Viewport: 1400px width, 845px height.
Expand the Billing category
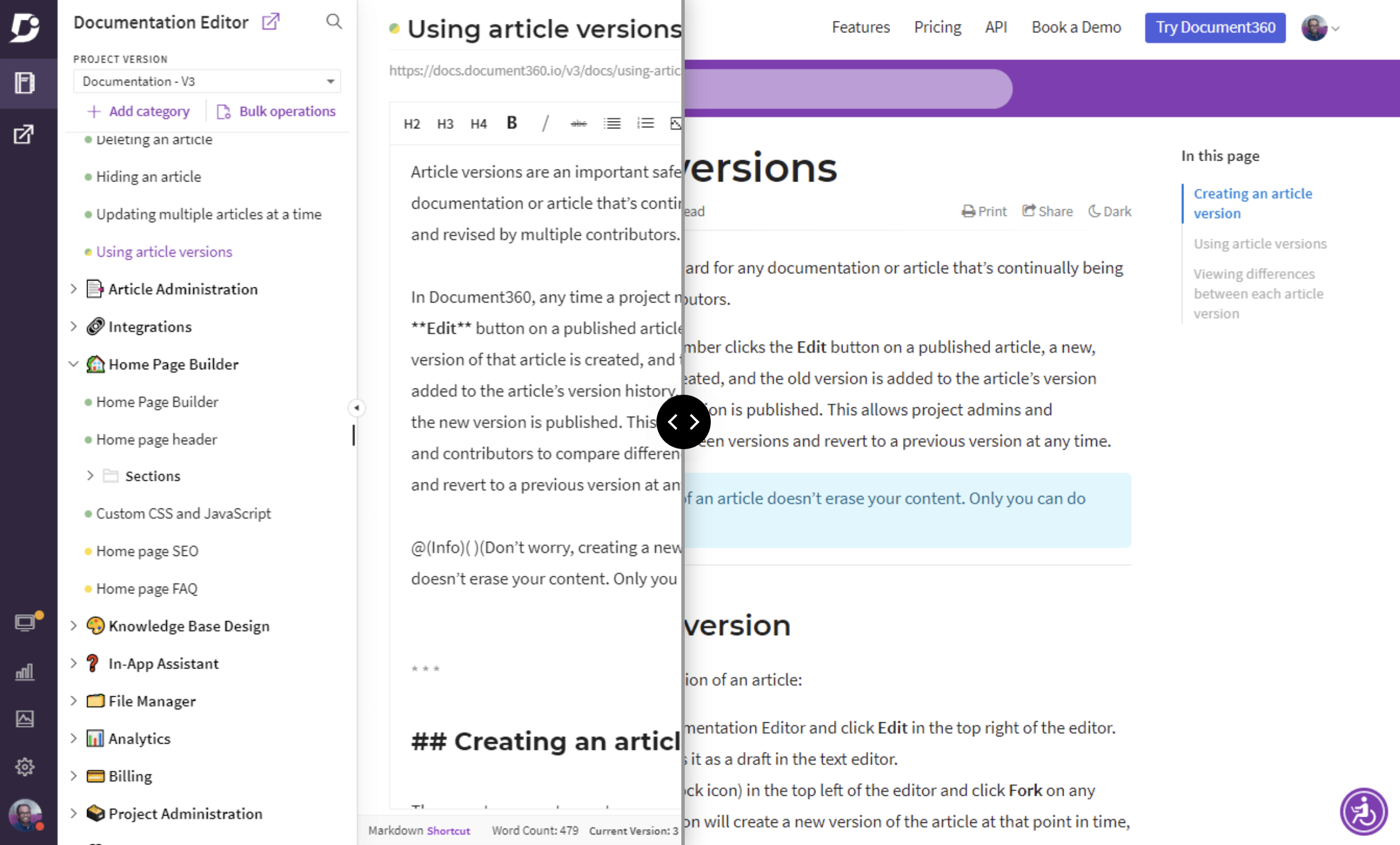pyautogui.click(x=74, y=775)
